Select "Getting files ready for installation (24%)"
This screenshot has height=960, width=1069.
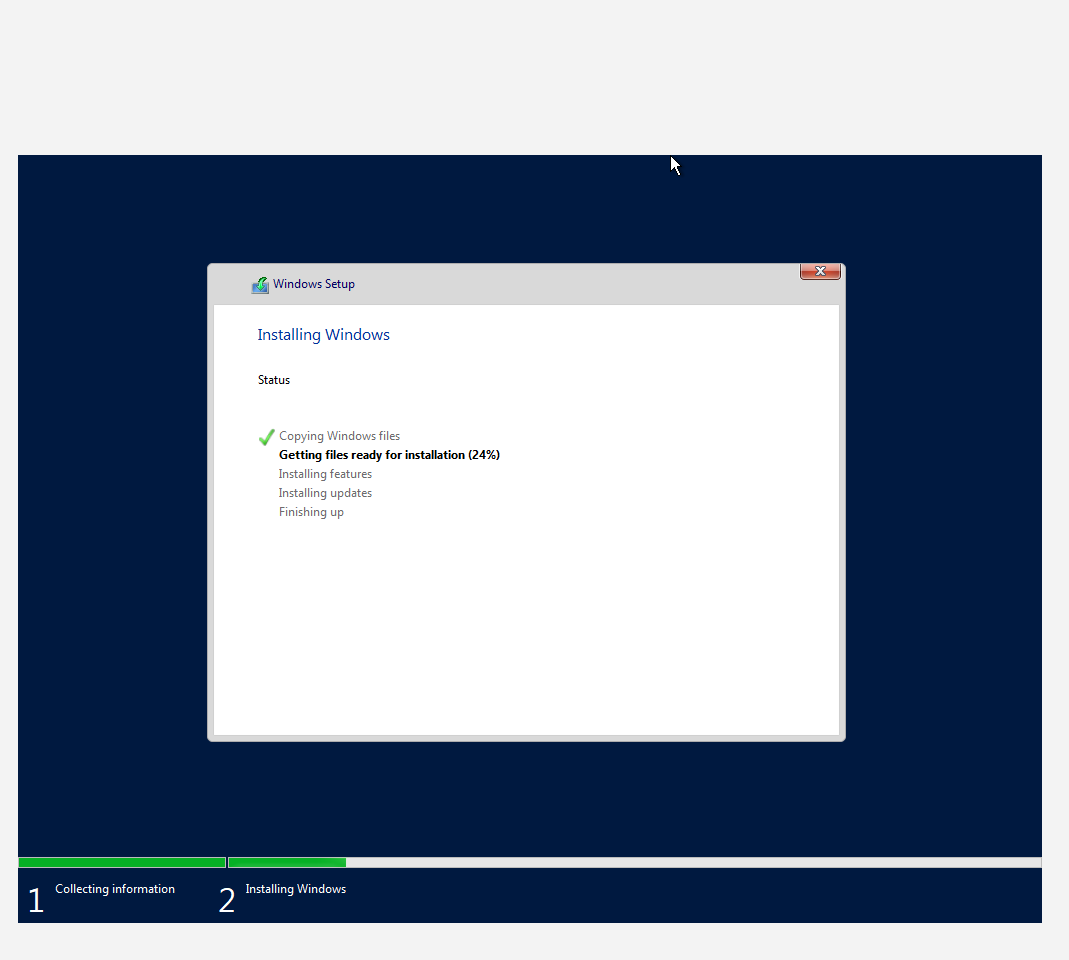tap(389, 455)
